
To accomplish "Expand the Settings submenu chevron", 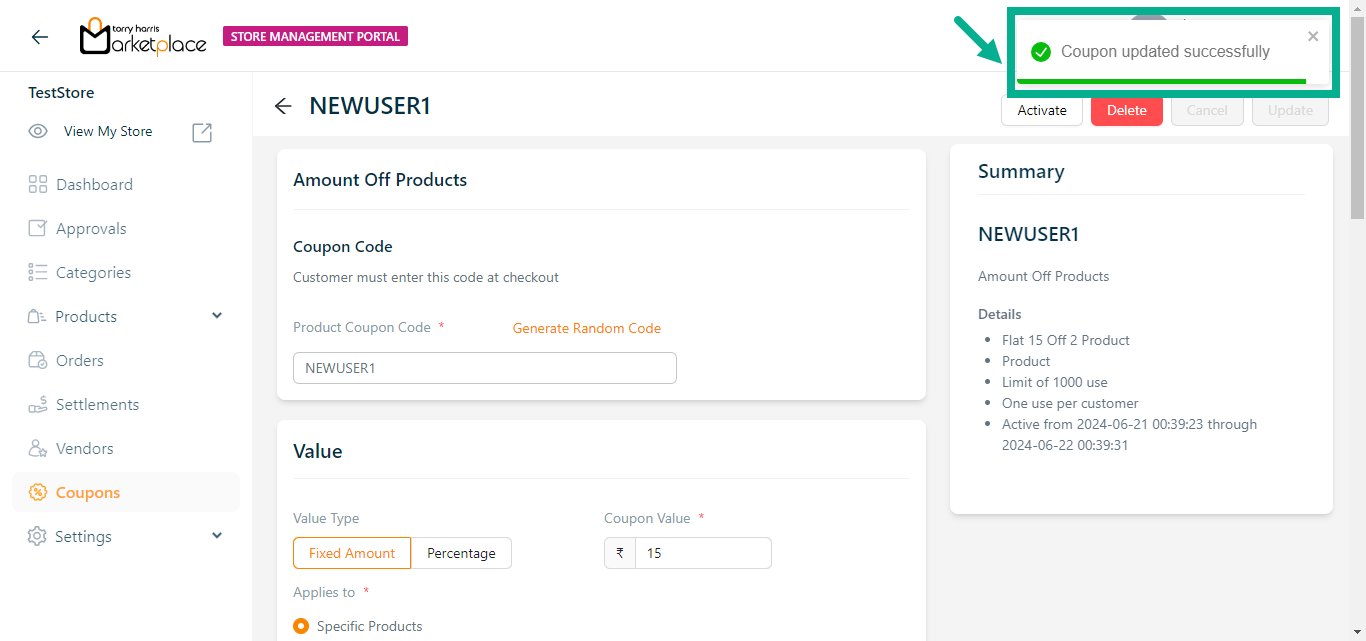I will (x=217, y=536).
